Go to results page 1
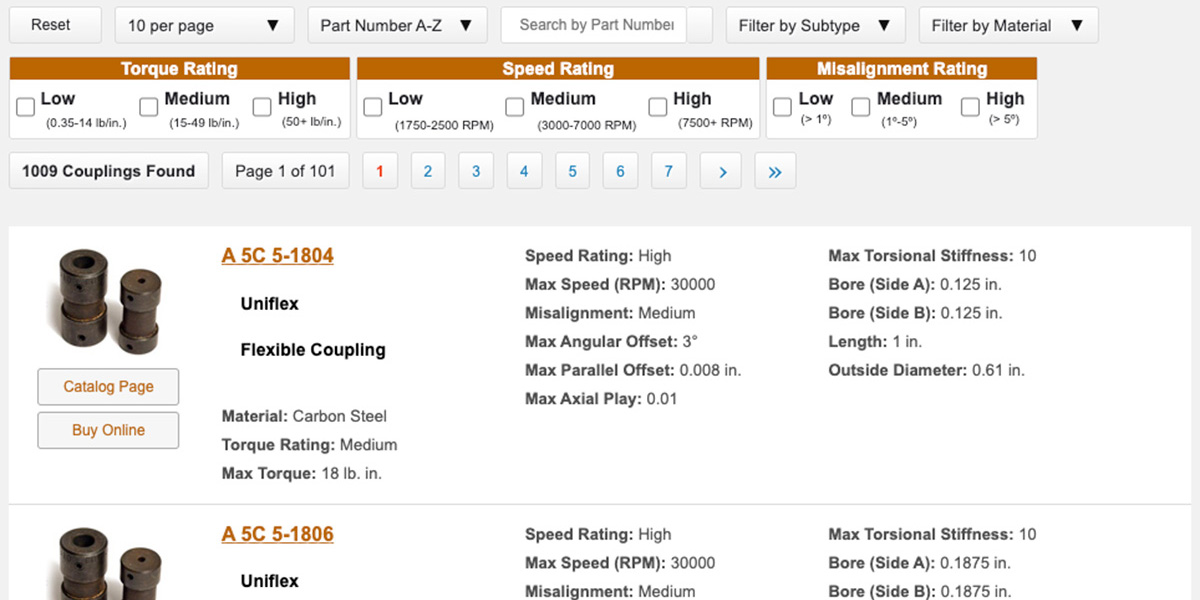The image size is (1200, 600). pos(380,171)
